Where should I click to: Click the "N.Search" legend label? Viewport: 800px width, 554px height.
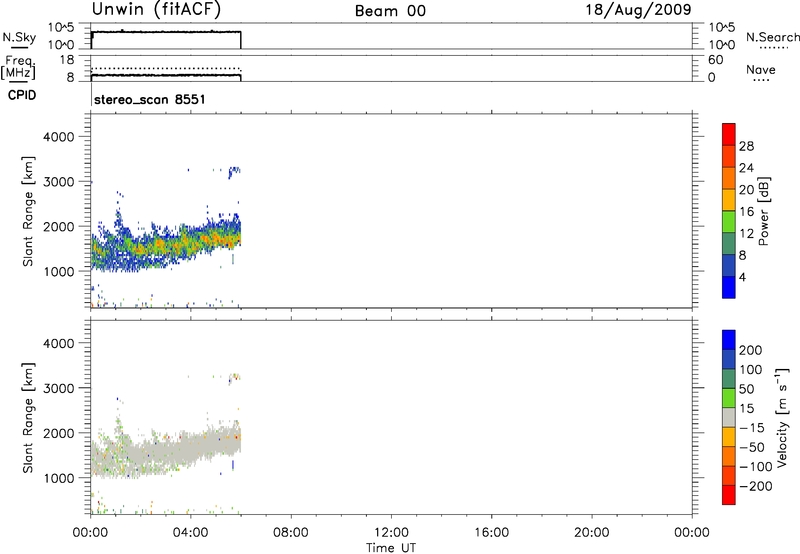point(772,37)
